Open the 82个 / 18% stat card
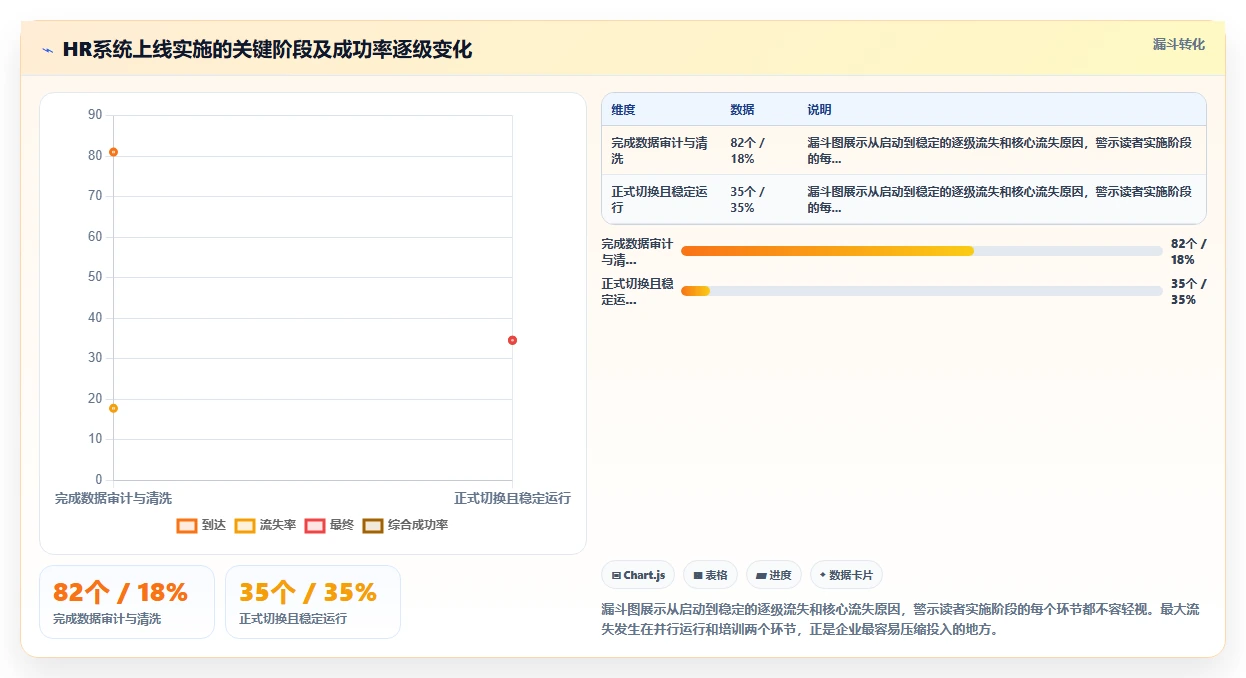Screen dimensions: 1246x678 [127, 602]
